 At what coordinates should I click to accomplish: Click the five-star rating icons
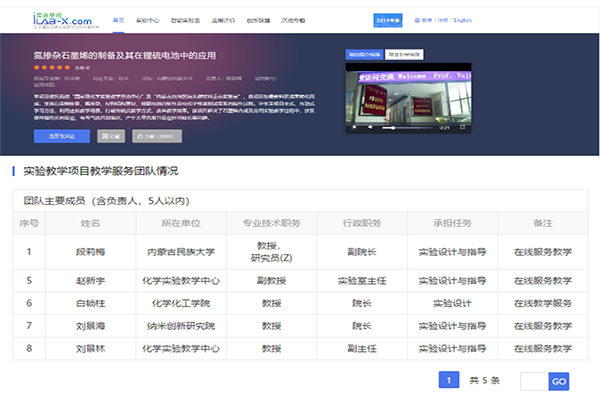(x=50, y=67)
